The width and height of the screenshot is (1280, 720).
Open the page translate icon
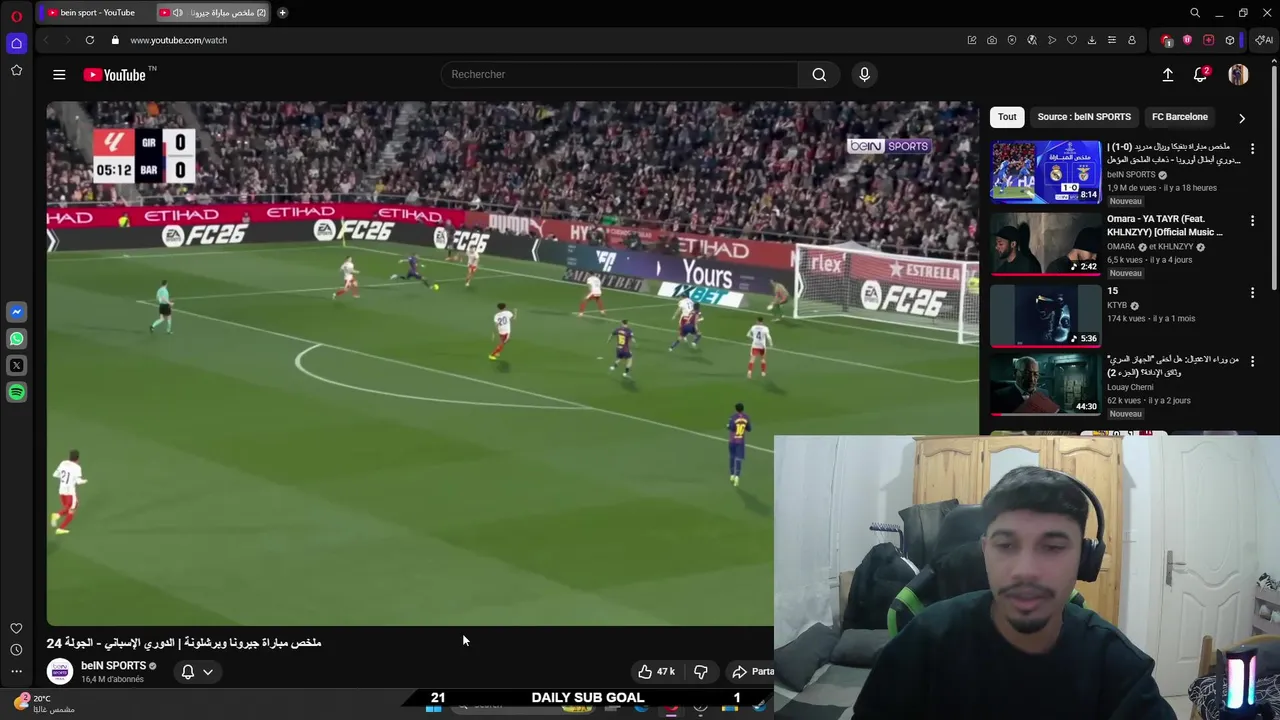point(1031,40)
